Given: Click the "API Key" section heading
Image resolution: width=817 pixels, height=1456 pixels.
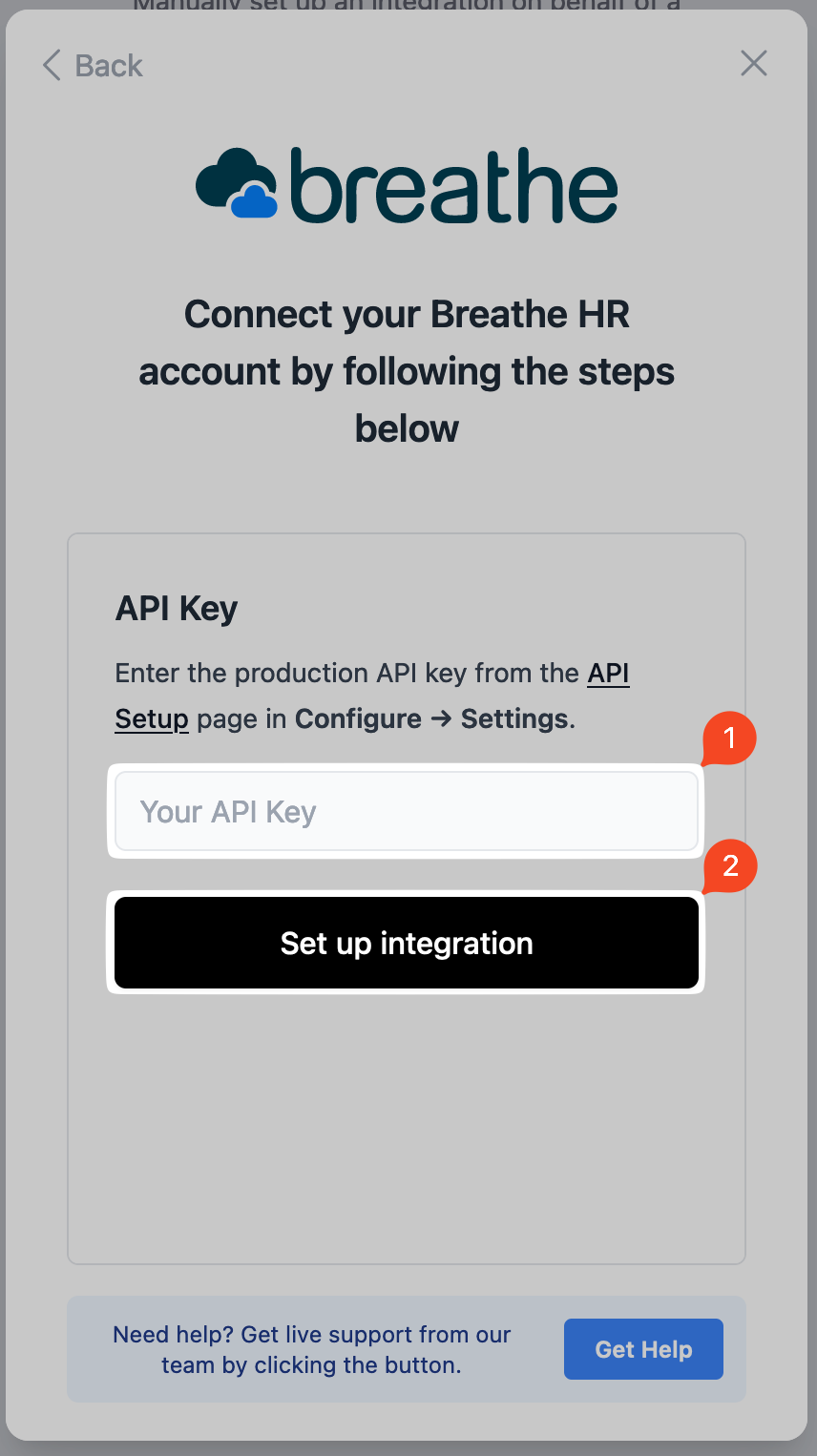Looking at the screenshot, I should pos(177,609).
